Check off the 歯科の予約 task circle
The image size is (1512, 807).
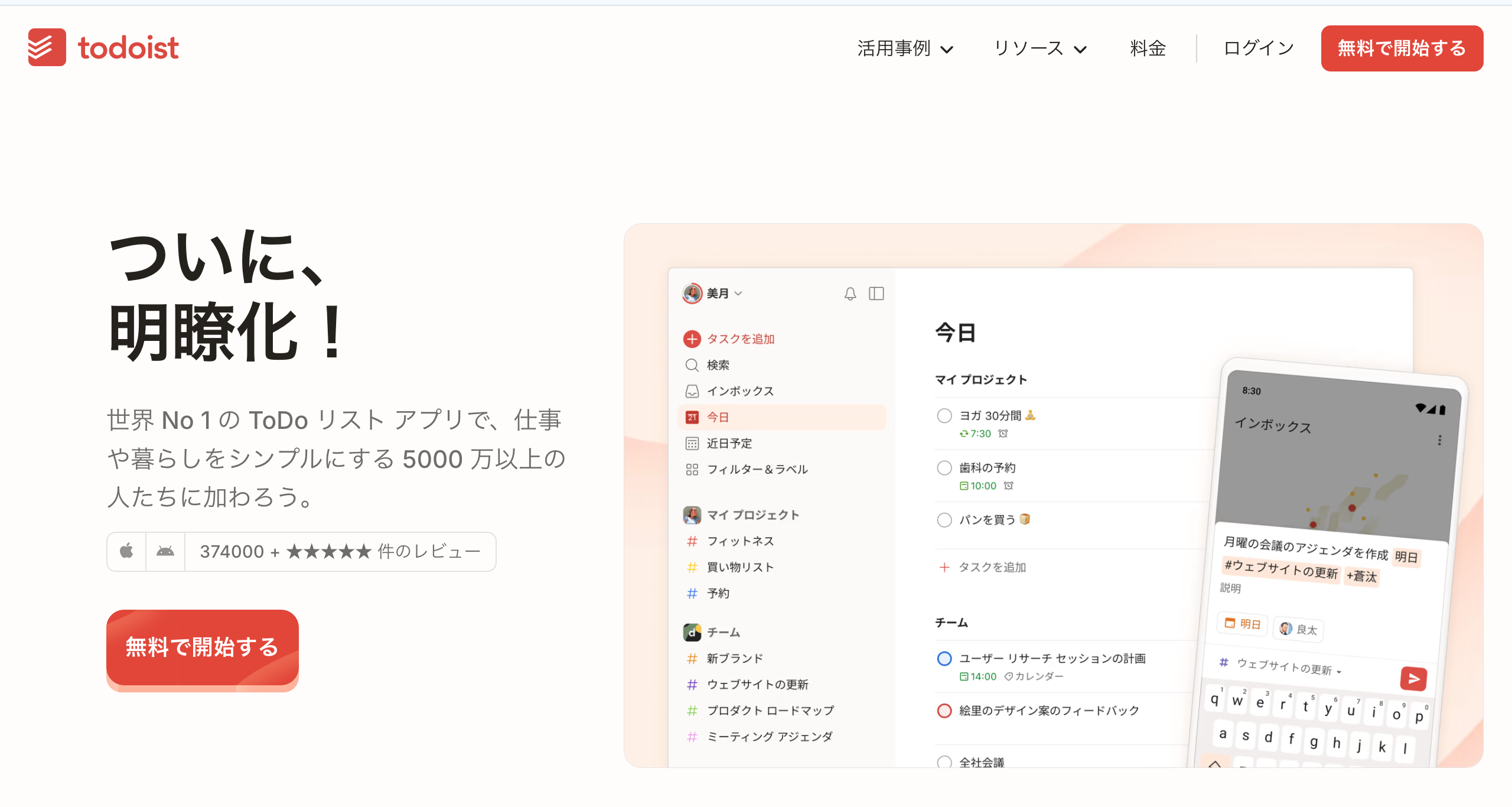(944, 468)
